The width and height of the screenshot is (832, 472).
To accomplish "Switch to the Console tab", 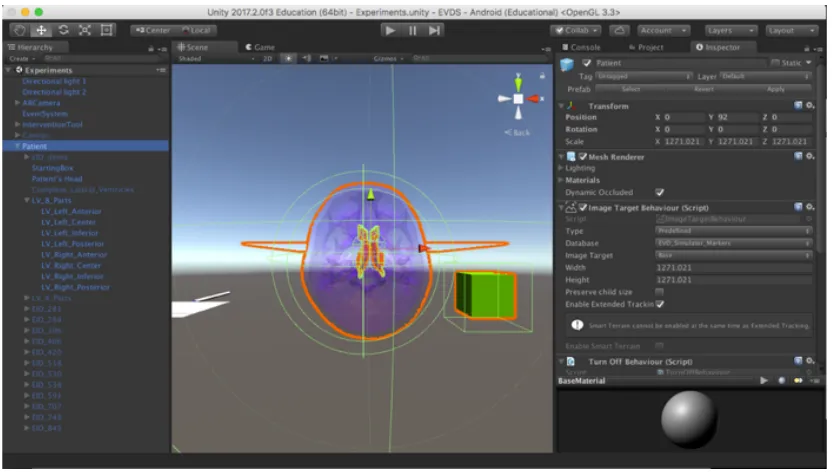I will (582, 47).
